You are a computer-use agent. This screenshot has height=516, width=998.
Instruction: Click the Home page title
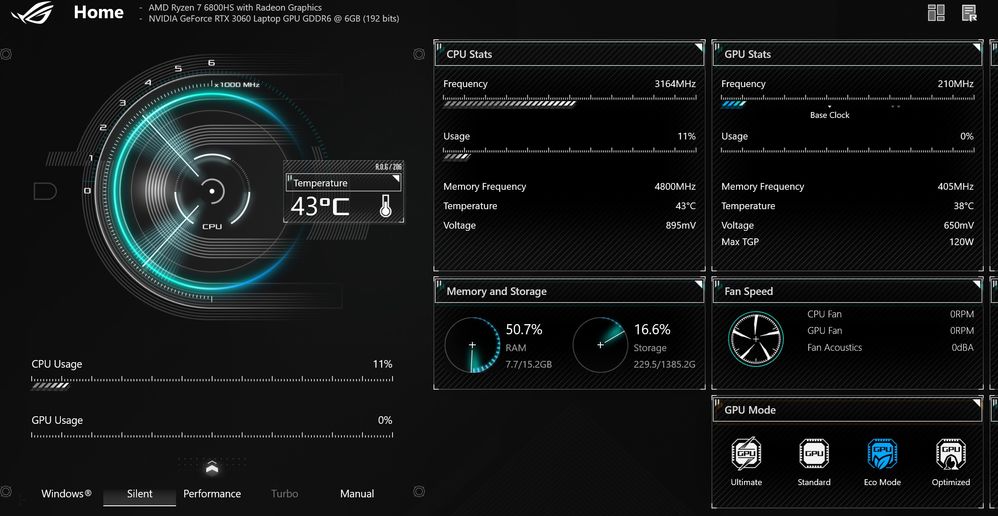[99, 12]
